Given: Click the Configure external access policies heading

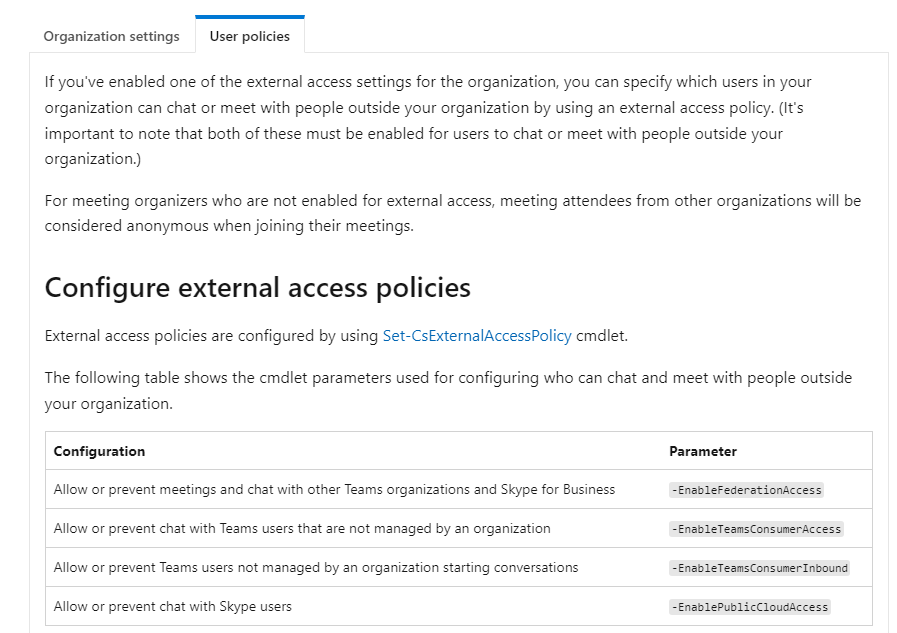Looking at the screenshot, I should coord(257,288).
